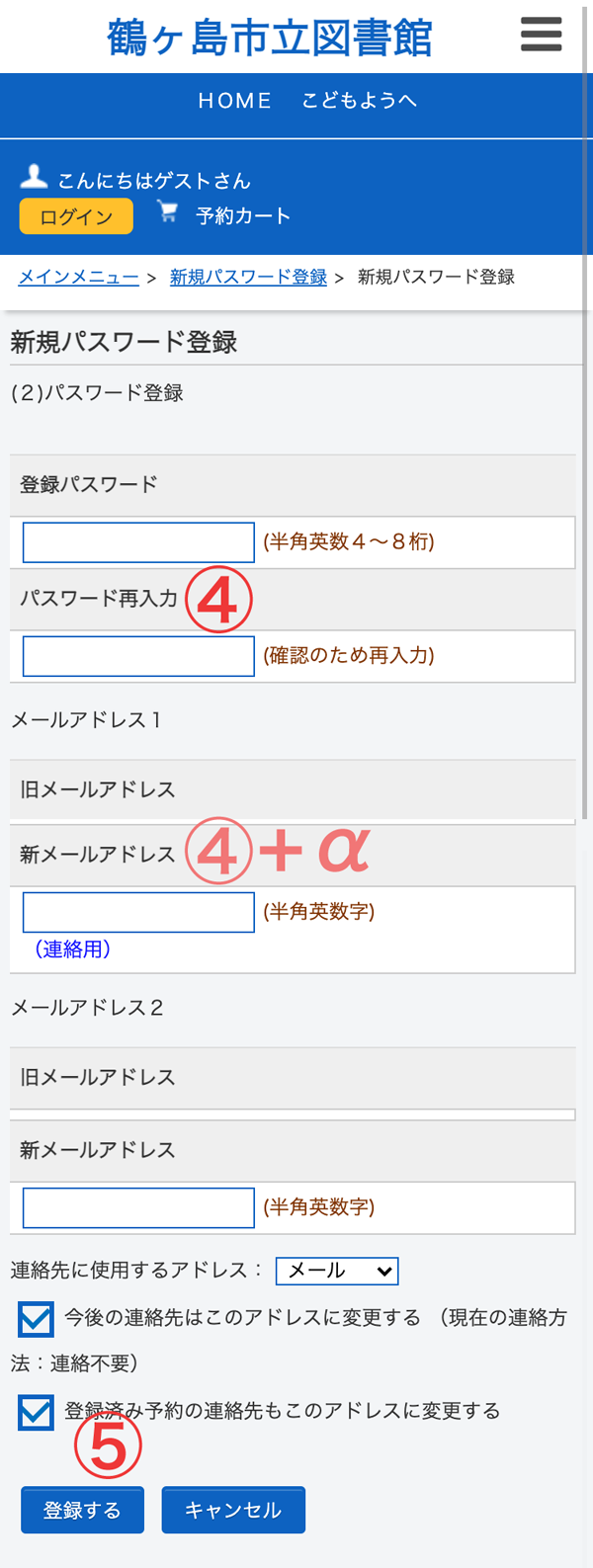The image size is (593, 1568).
Task: Open the hamburger menu icon
Action: 541,36
